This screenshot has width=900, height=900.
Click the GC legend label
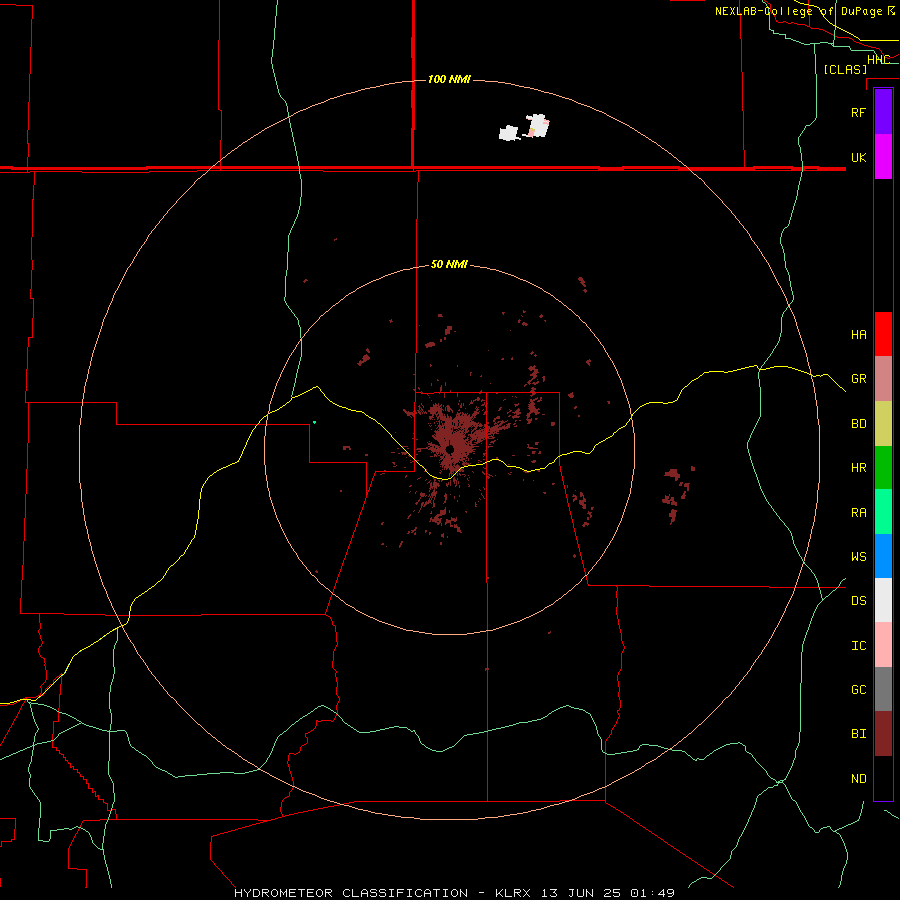click(x=858, y=689)
